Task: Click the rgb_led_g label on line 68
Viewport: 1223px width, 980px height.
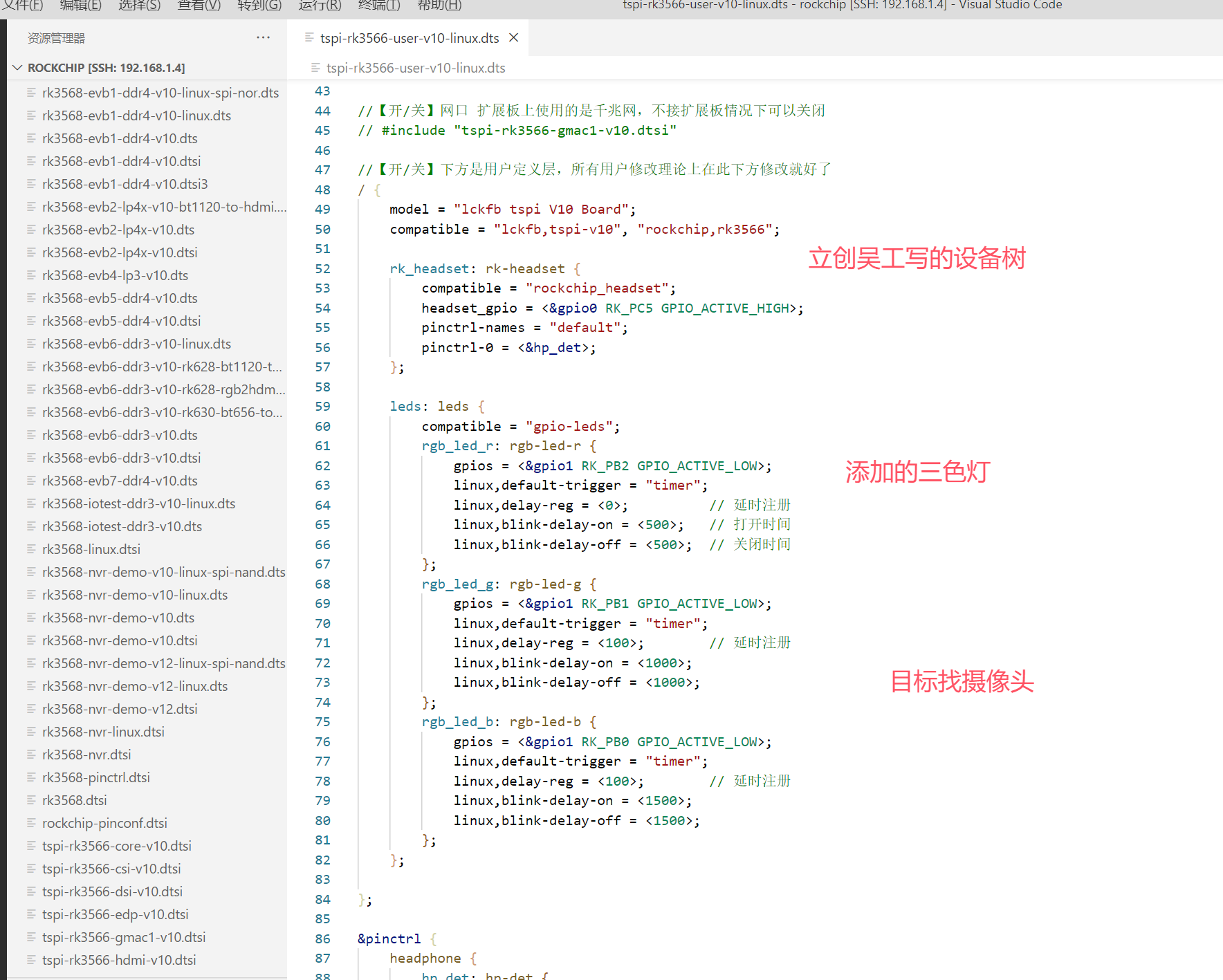Action: 457,584
